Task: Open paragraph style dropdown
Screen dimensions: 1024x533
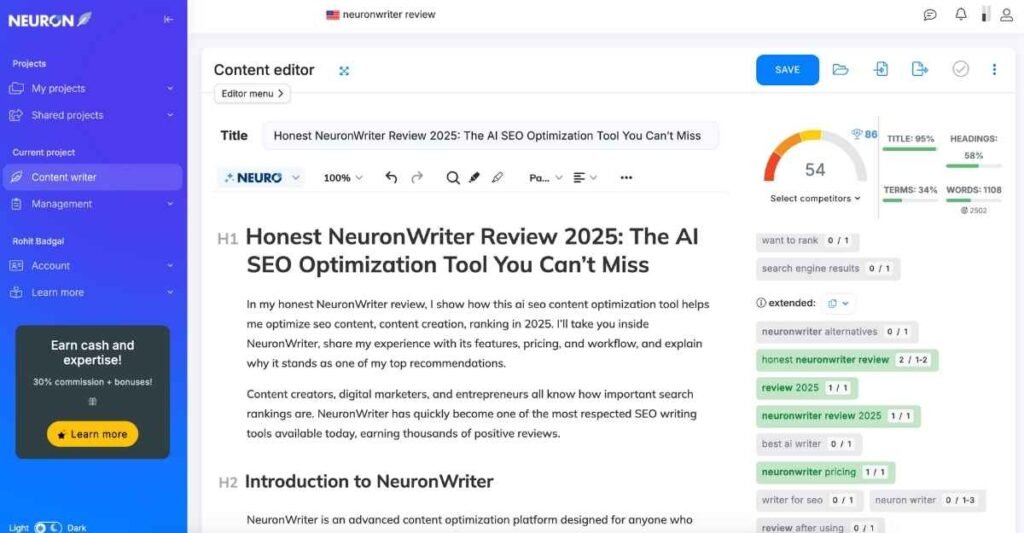Action: click(545, 178)
